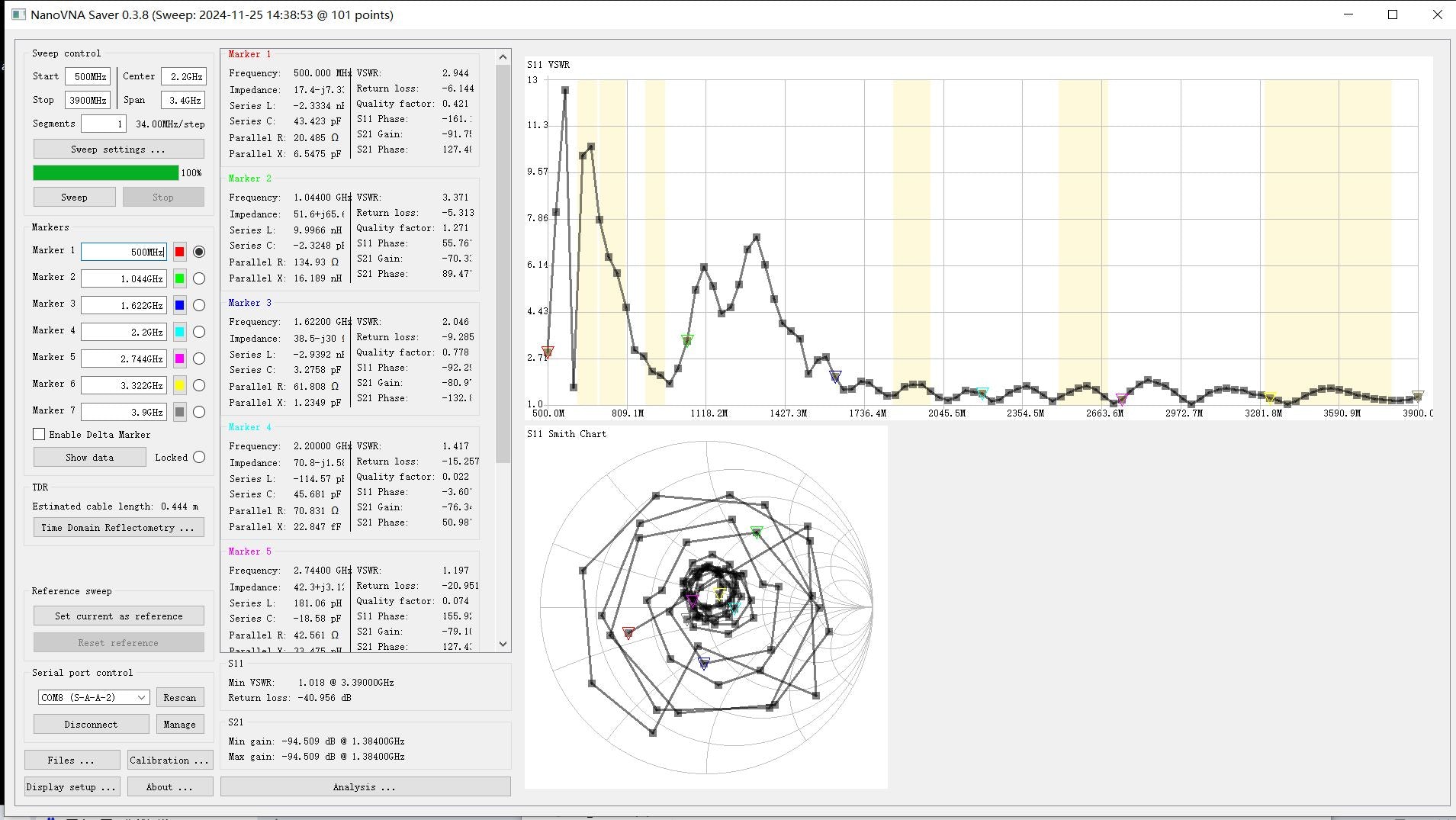1456x820 pixels.
Task: Edit the sweep Start frequency field
Action: pyautogui.click(x=88, y=76)
